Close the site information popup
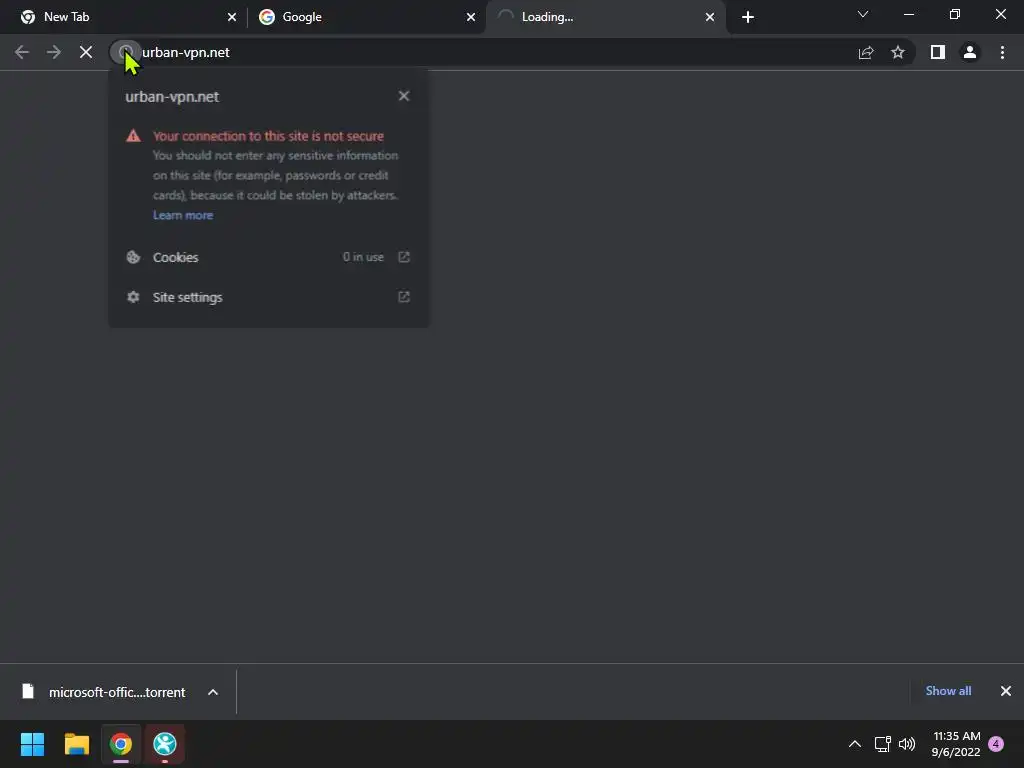This screenshot has height=768, width=1024. coord(404,96)
